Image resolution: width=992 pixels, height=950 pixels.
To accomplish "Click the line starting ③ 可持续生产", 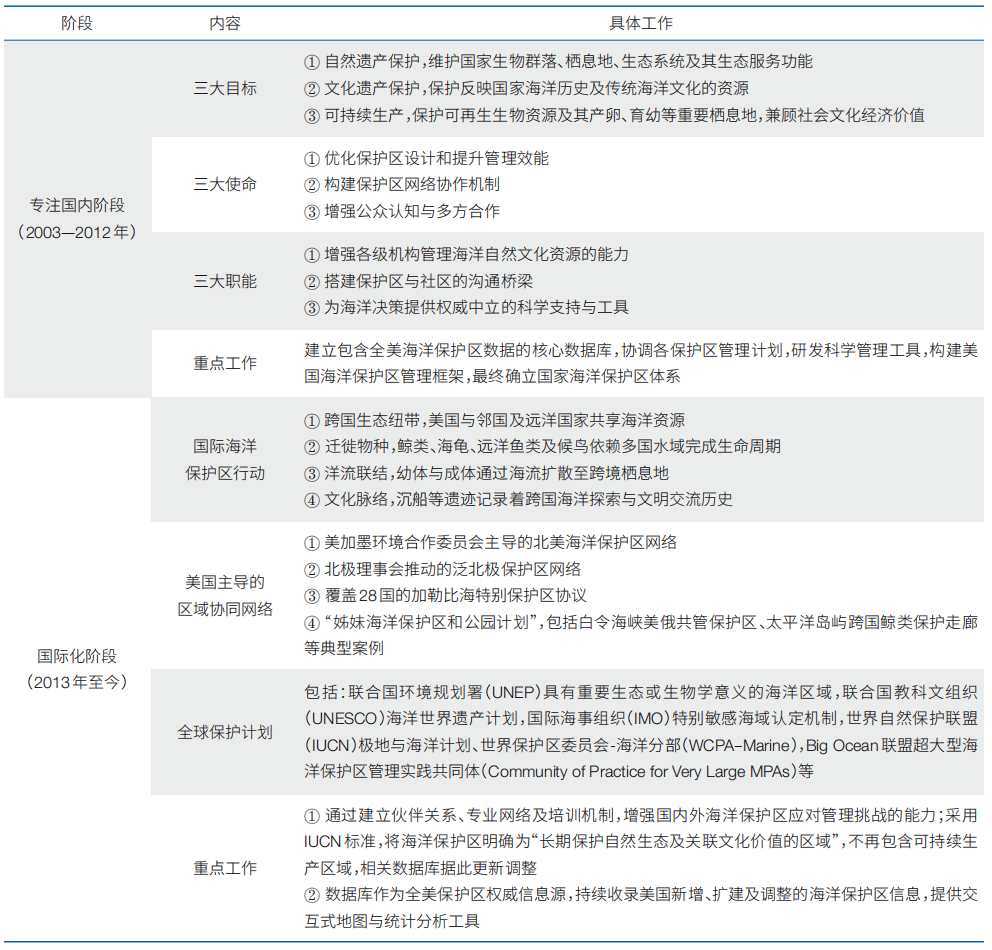I will (x=614, y=115).
